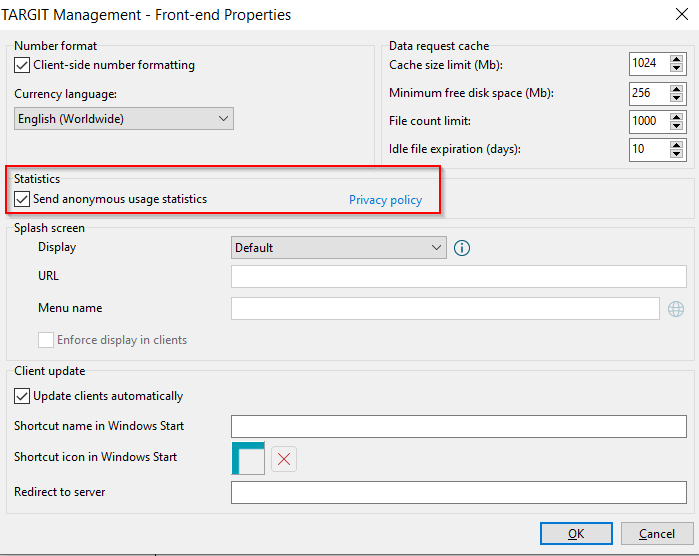Image resolution: width=699 pixels, height=556 pixels.
Task: Focus the Menu name text field
Action: click(445, 309)
